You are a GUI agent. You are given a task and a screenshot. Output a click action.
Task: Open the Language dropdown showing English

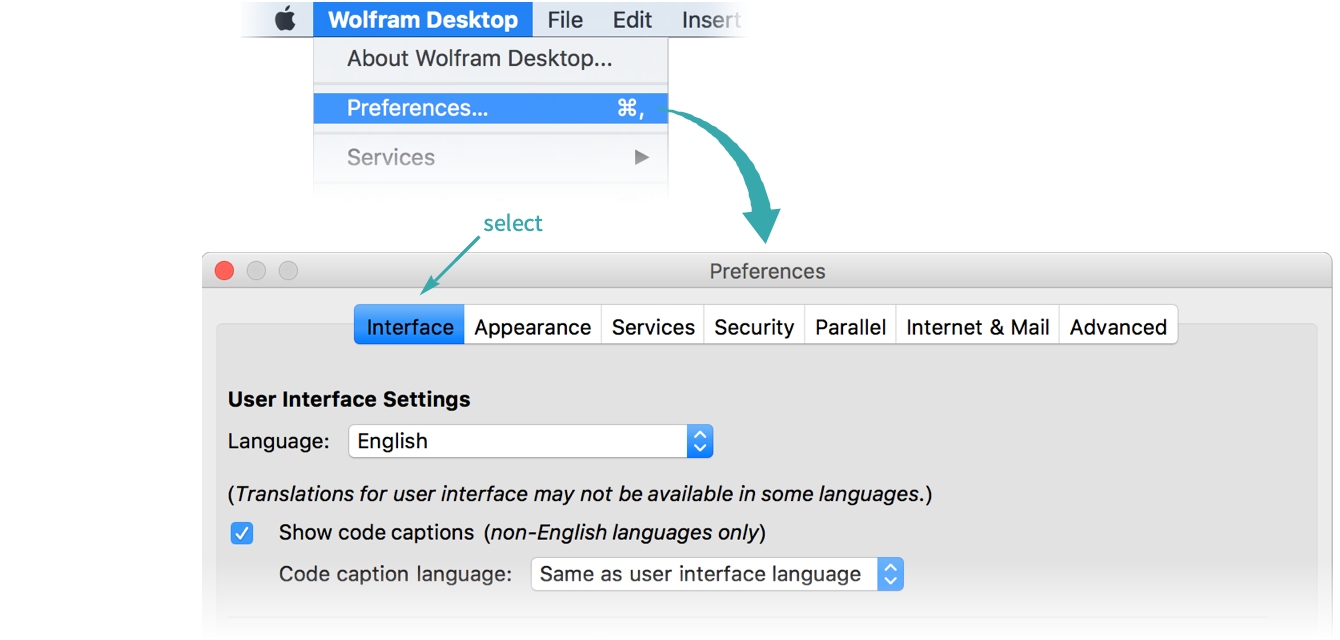click(x=530, y=441)
